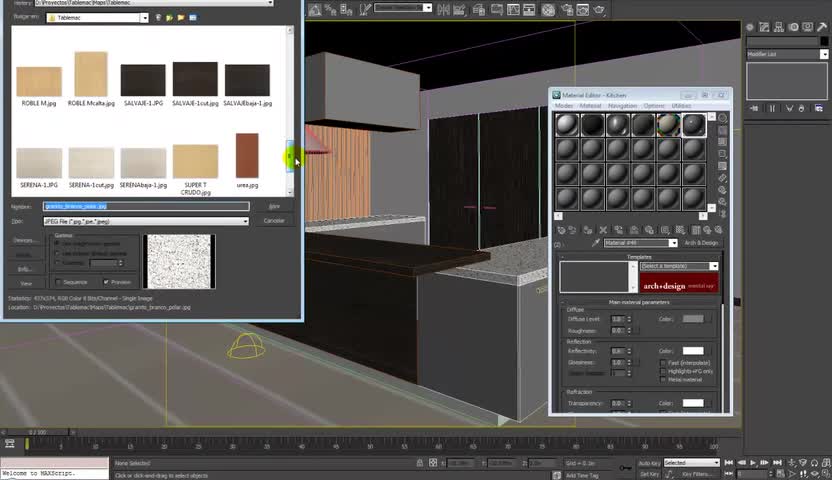Enable the Metal material checkbox

click(x=662, y=380)
